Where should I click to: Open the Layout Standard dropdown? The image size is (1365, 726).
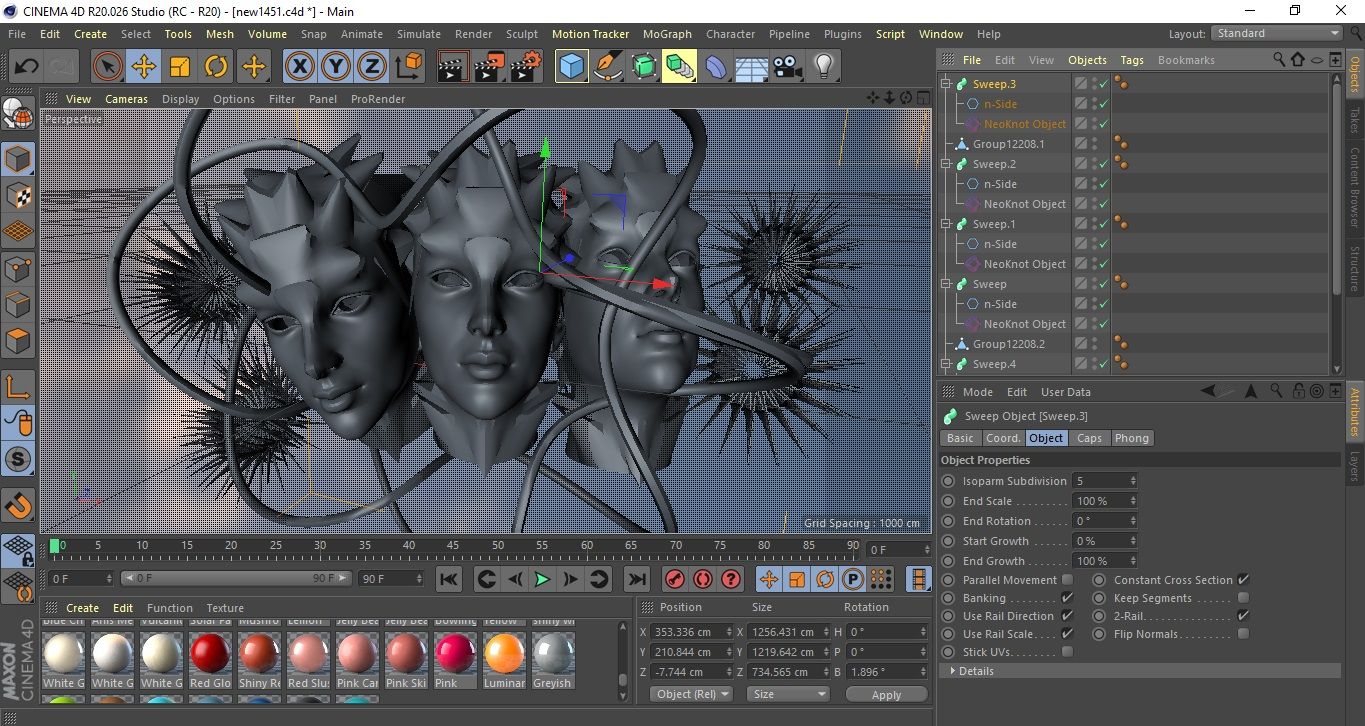tap(1277, 33)
